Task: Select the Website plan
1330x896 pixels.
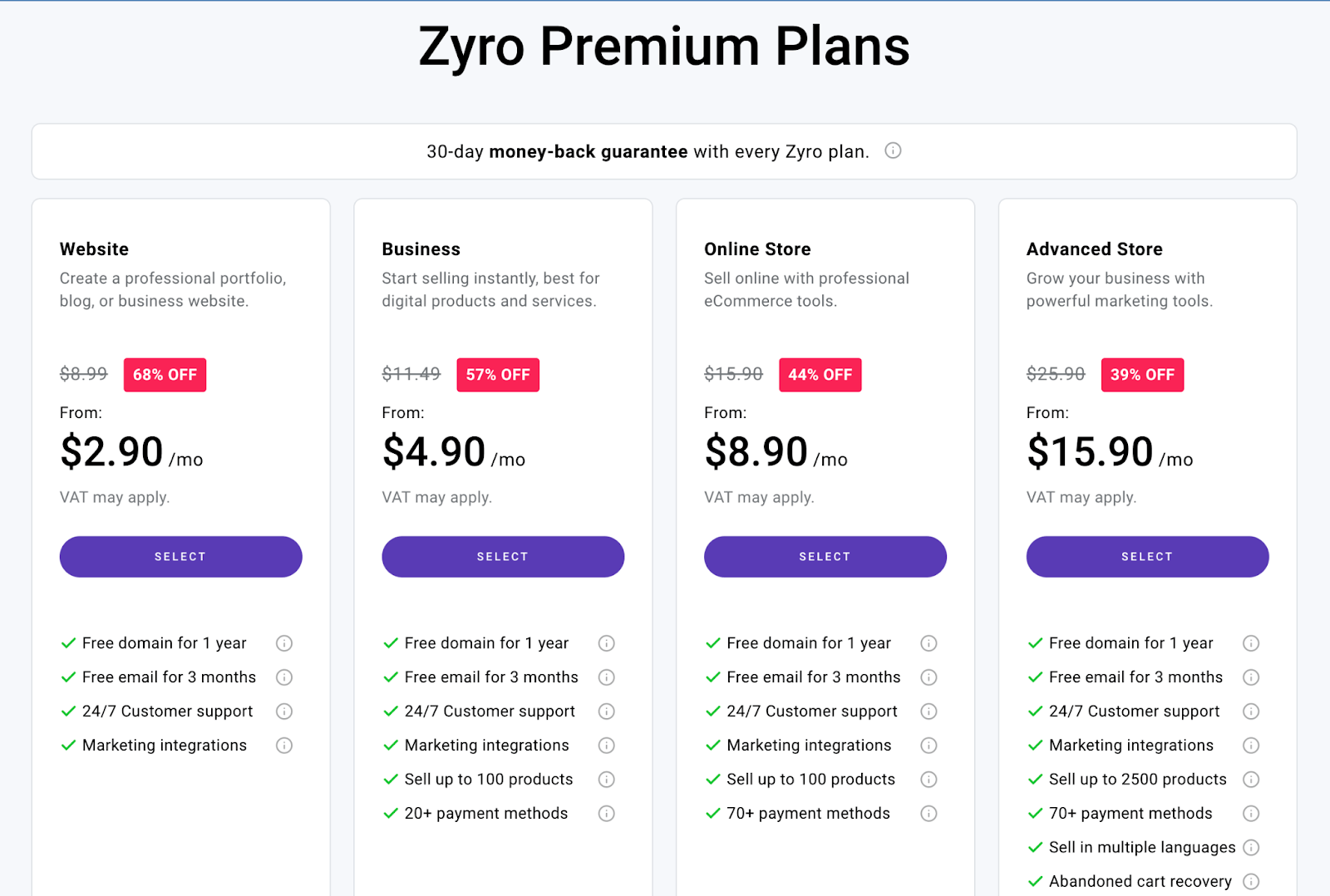Action: click(x=180, y=556)
